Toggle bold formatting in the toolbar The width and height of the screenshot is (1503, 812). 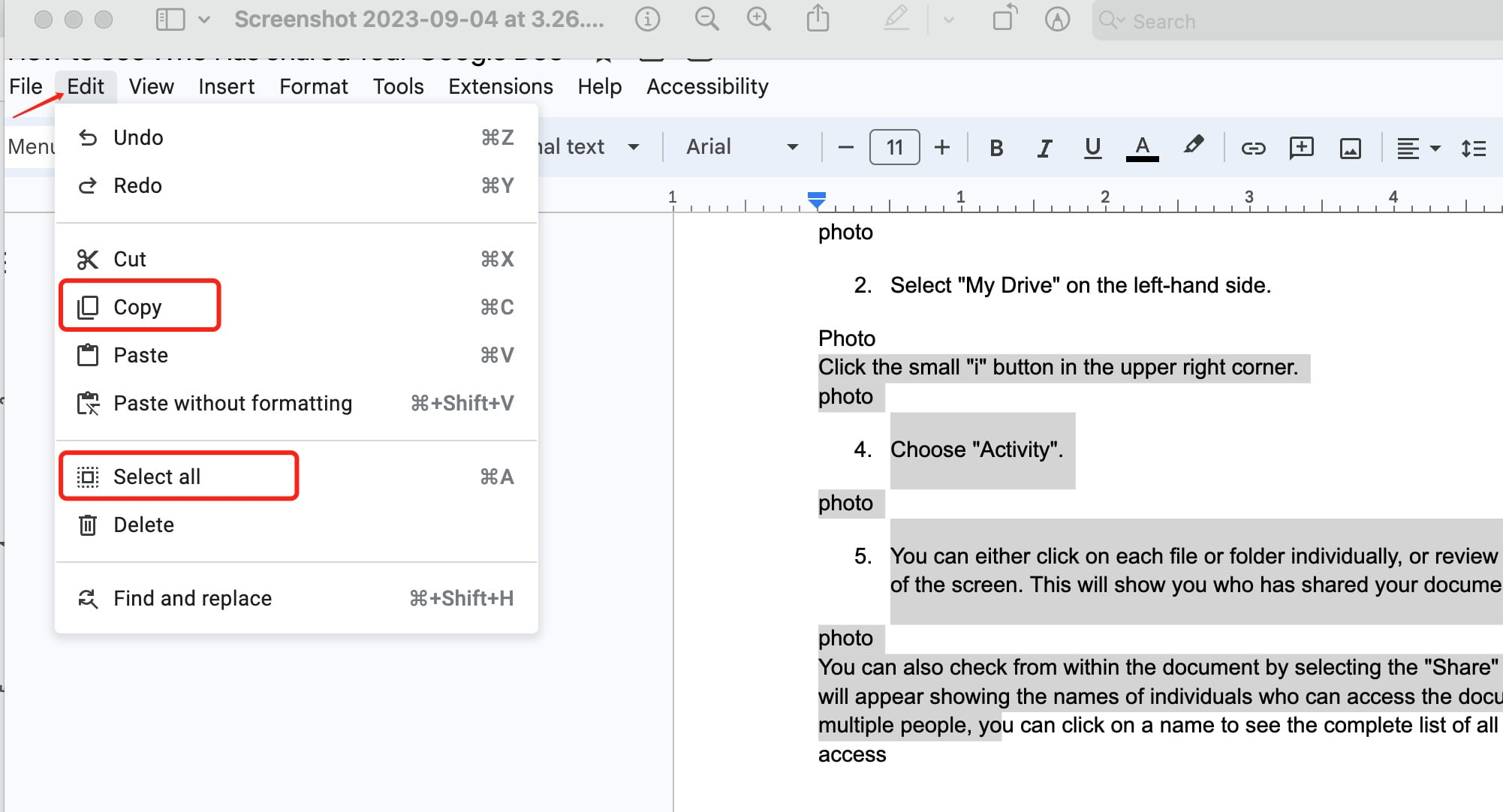tap(996, 148)
